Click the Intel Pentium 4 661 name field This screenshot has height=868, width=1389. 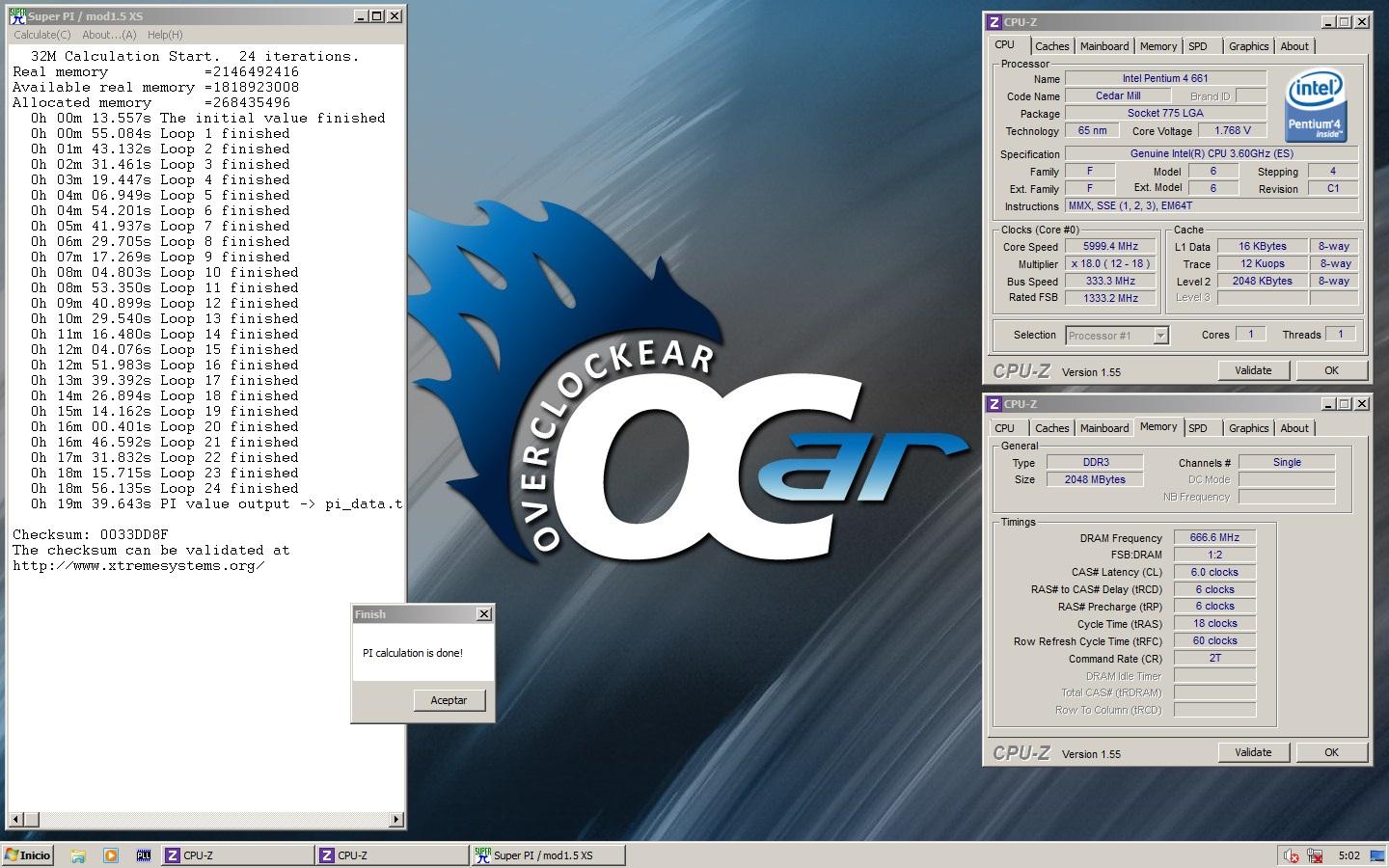pos(1165,78)
